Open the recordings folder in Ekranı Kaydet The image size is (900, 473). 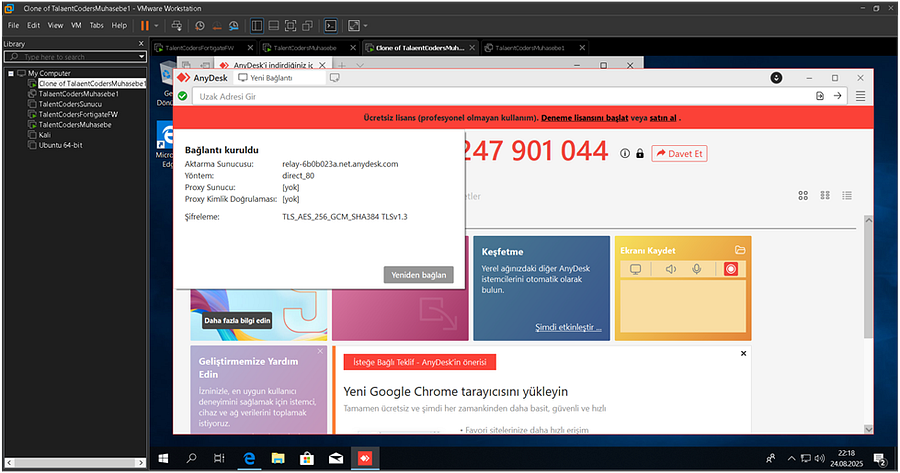pyautogui.click(x=740, y=250)
